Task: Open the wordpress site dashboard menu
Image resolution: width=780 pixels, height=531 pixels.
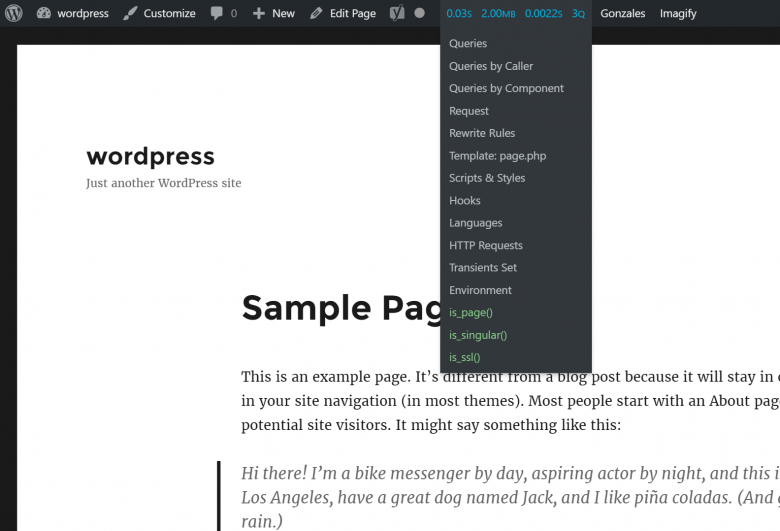Action: pyautogui.click(x=72, y=14)
